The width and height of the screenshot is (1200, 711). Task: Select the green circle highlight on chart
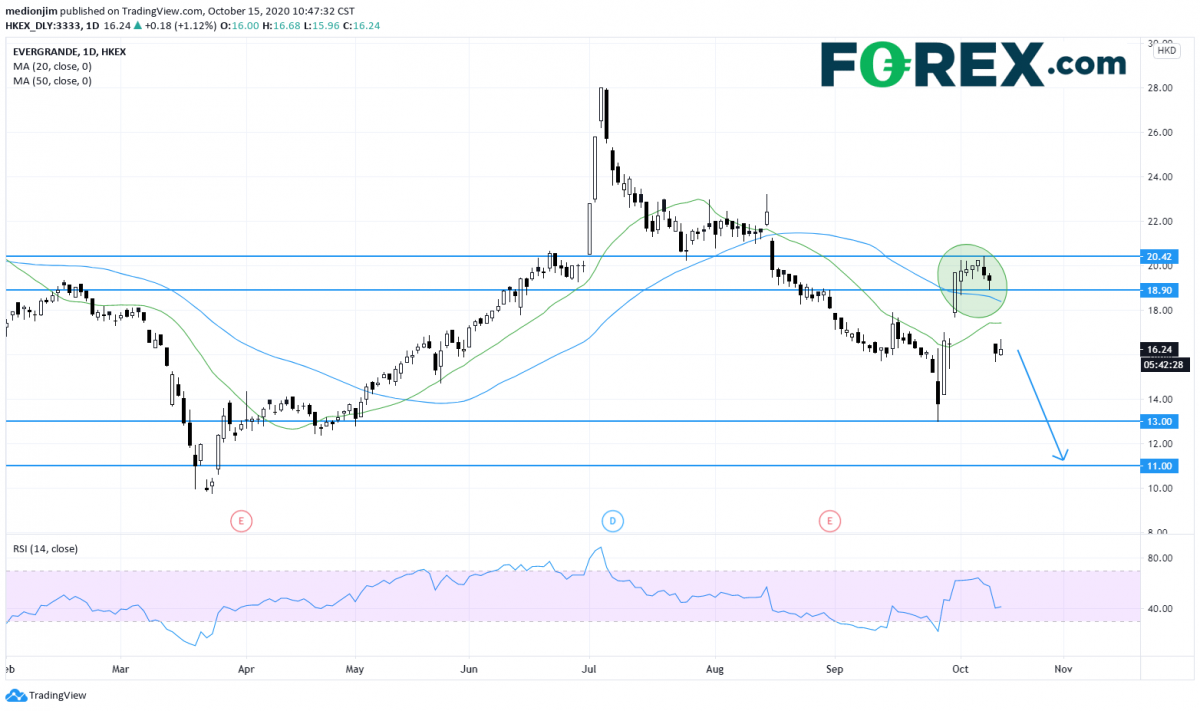[971, 279]
